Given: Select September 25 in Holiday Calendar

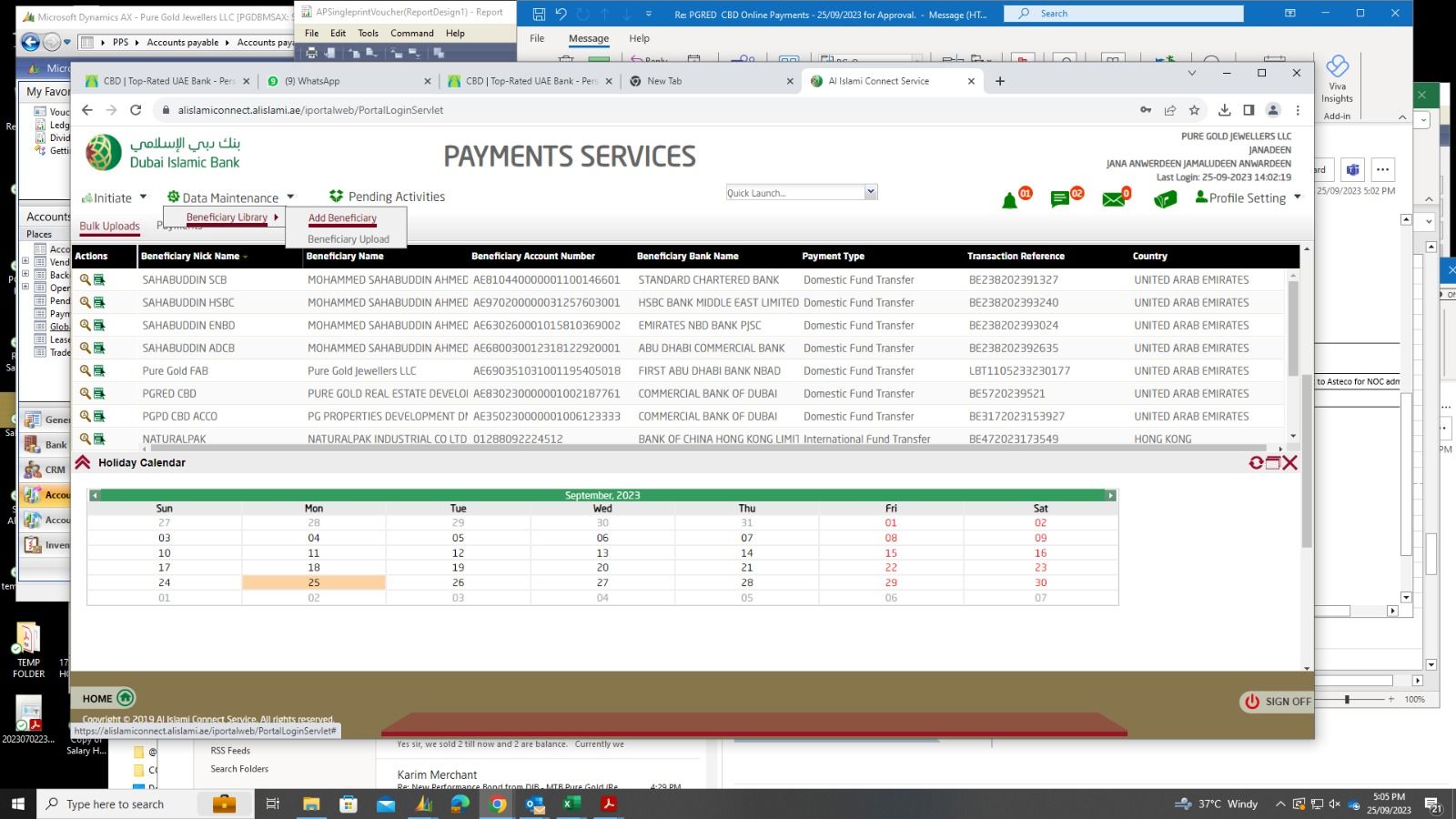Looking at the screenshot, I should (x=314, y=582).
